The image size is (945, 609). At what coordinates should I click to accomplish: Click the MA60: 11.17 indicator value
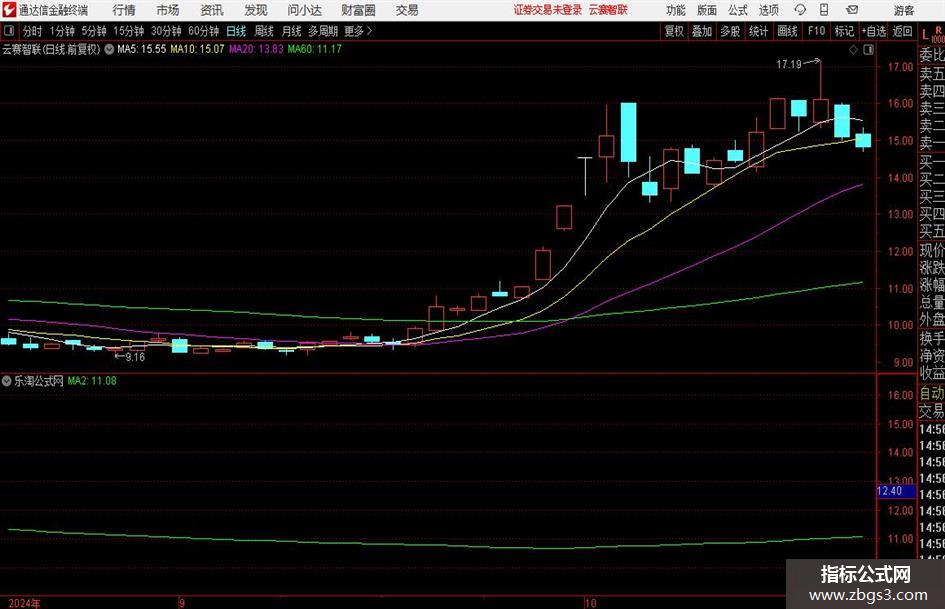[x=315, y=49]
